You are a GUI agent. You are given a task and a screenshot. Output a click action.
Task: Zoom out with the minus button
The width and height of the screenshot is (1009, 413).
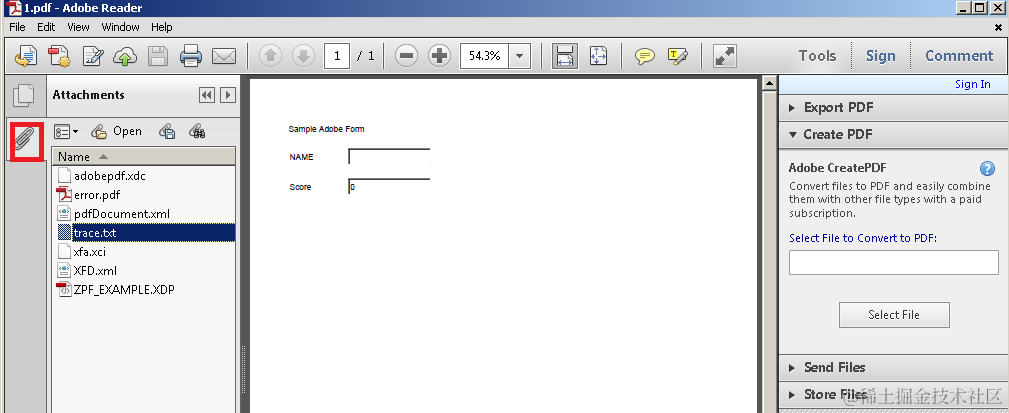406,56
